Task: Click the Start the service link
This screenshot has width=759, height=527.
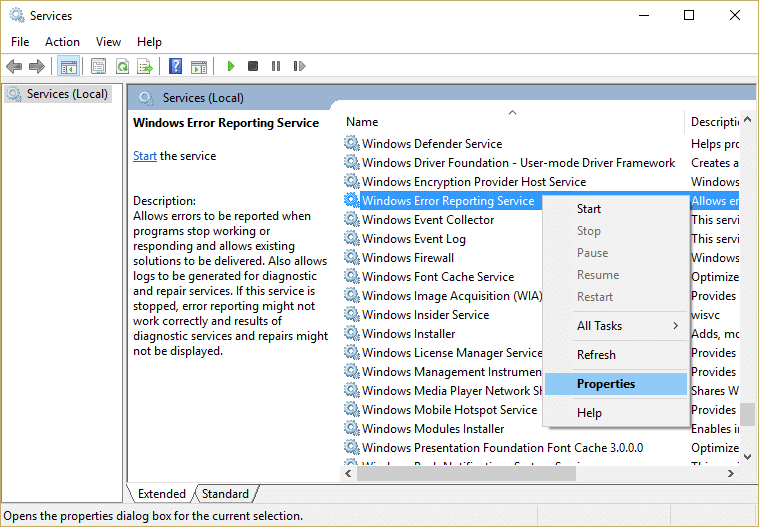Action: point(145,156)
